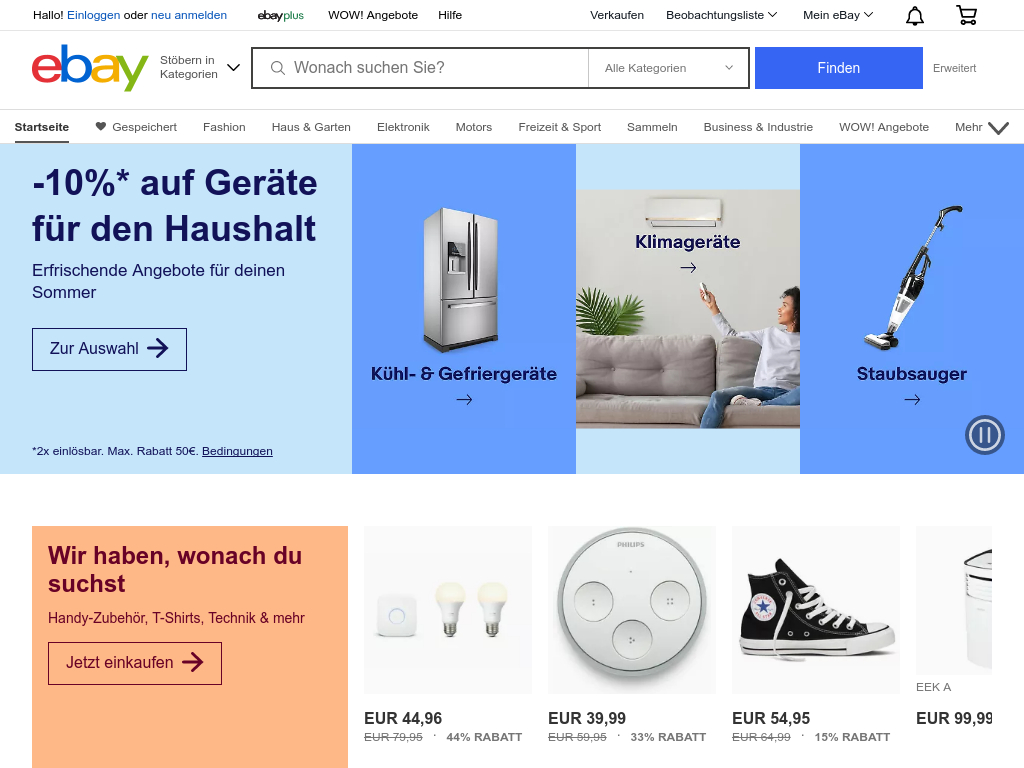This screenshot has height=768, width=1024.
Task: Click the arrow under Staubsauger
Action: pos(912,400)
